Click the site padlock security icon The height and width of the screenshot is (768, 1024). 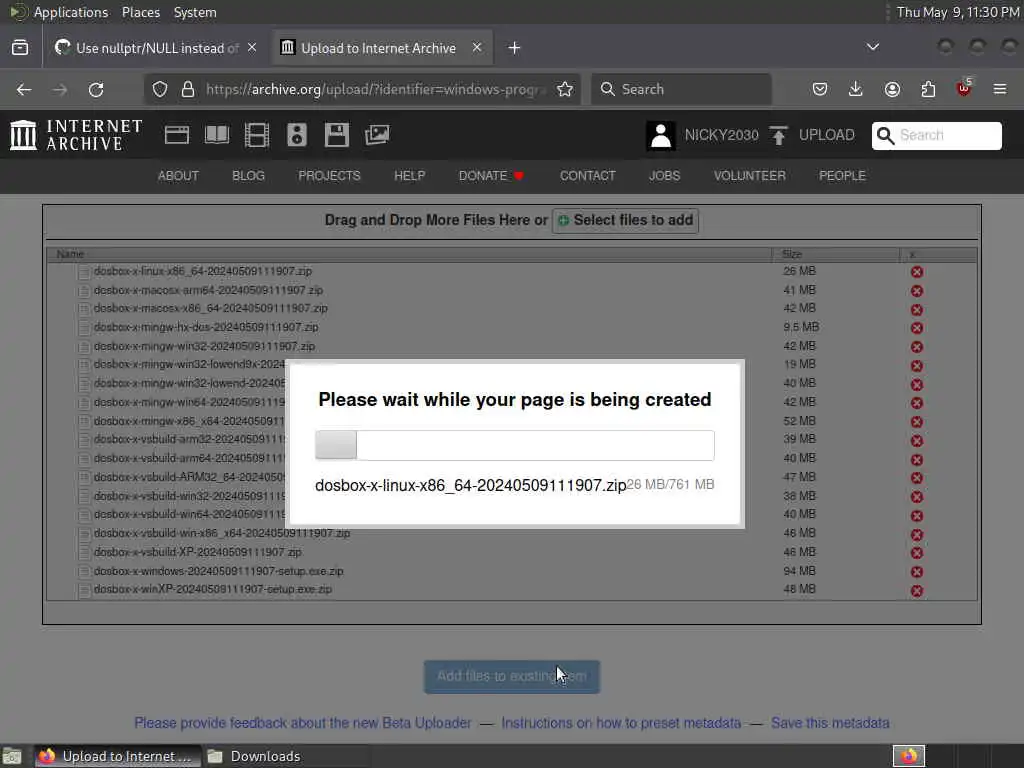point(187,89)
